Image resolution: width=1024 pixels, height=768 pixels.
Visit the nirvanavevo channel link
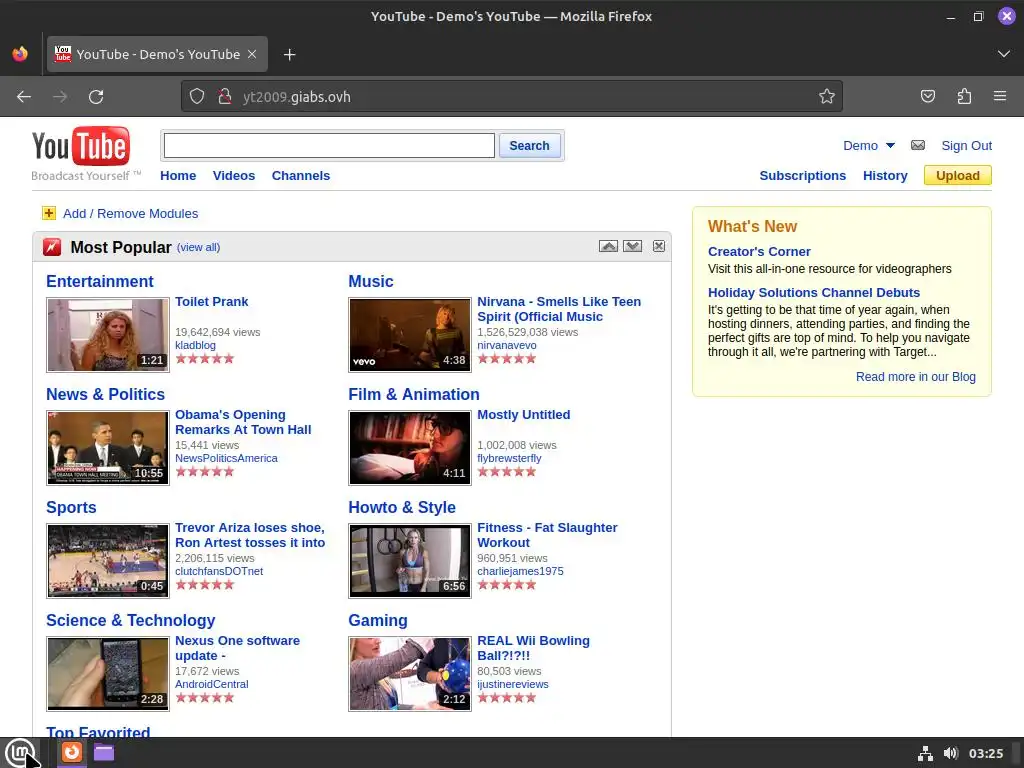(x=507, y=345)
